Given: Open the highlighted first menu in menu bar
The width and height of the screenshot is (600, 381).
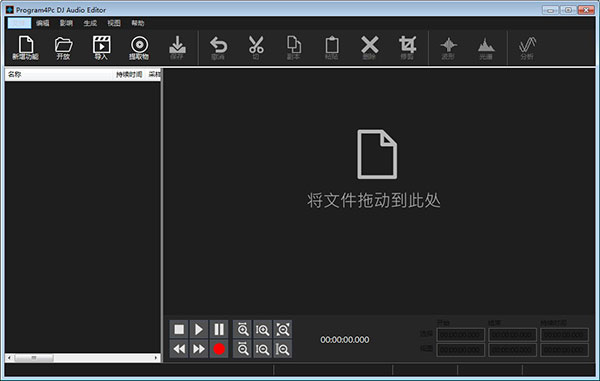Looking at the screenshot, I should 19,23.
